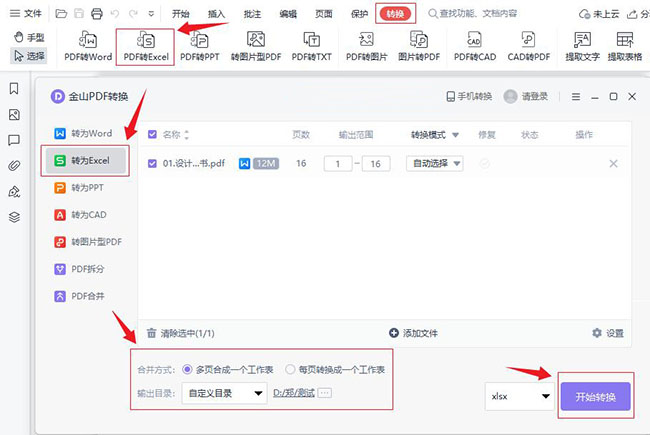The image size is (650, 435).
Task: Click 添加文件 to add file
Action: click(413, 333)
